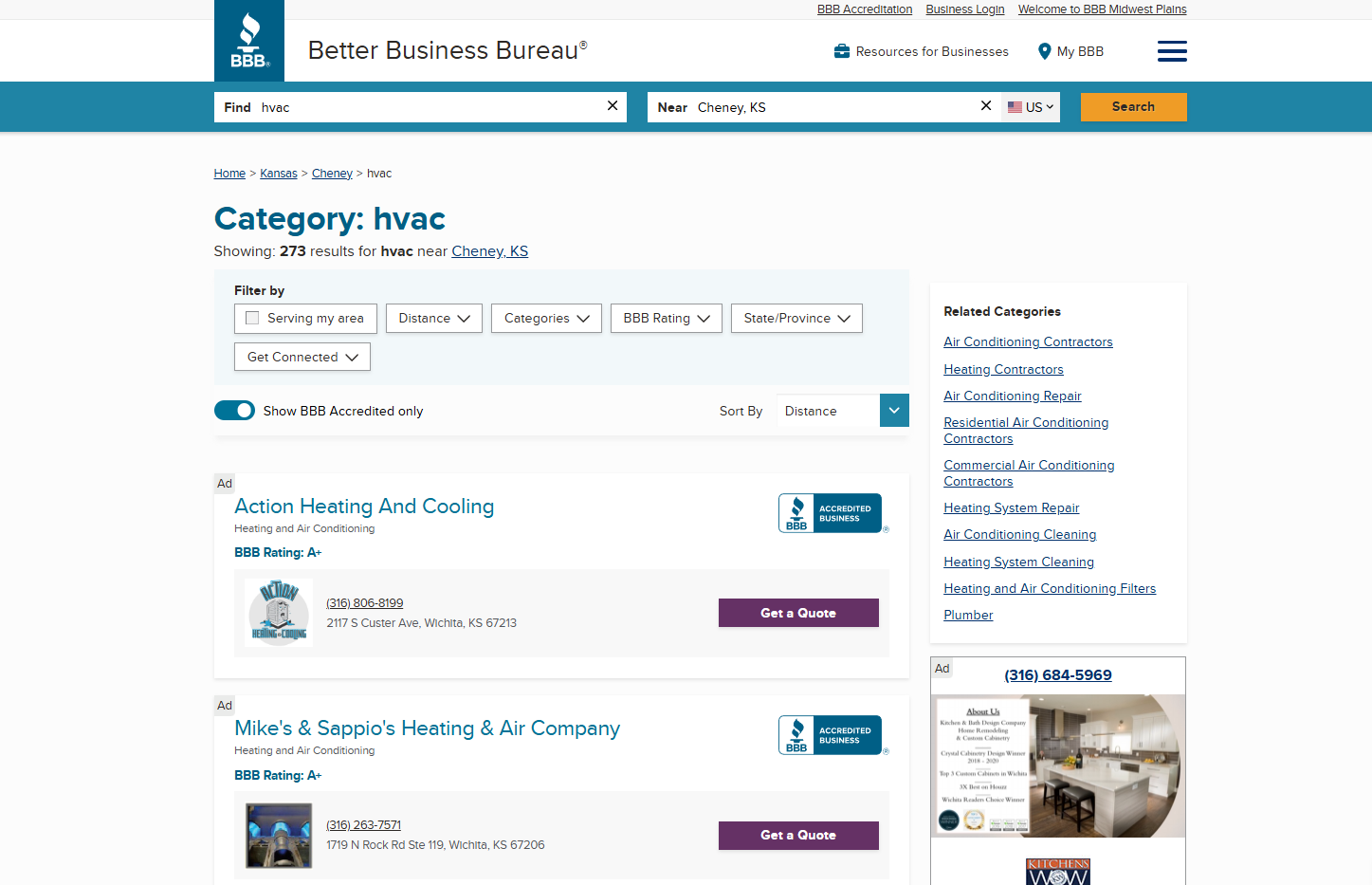The image size is (1372, 885).
Task: Click the My BBB location pin icon
Action: pos(1044,51)
